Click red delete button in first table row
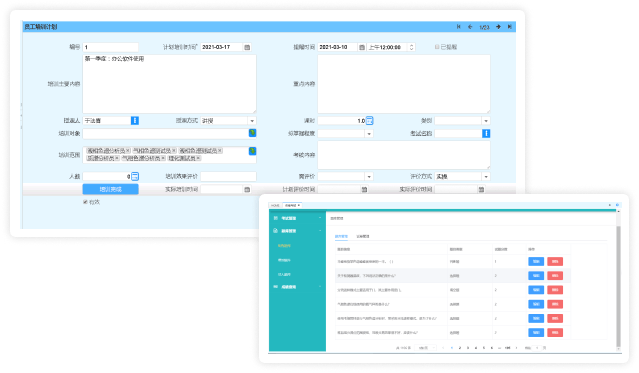Screen dimensions: 639x373 [555, 262]
